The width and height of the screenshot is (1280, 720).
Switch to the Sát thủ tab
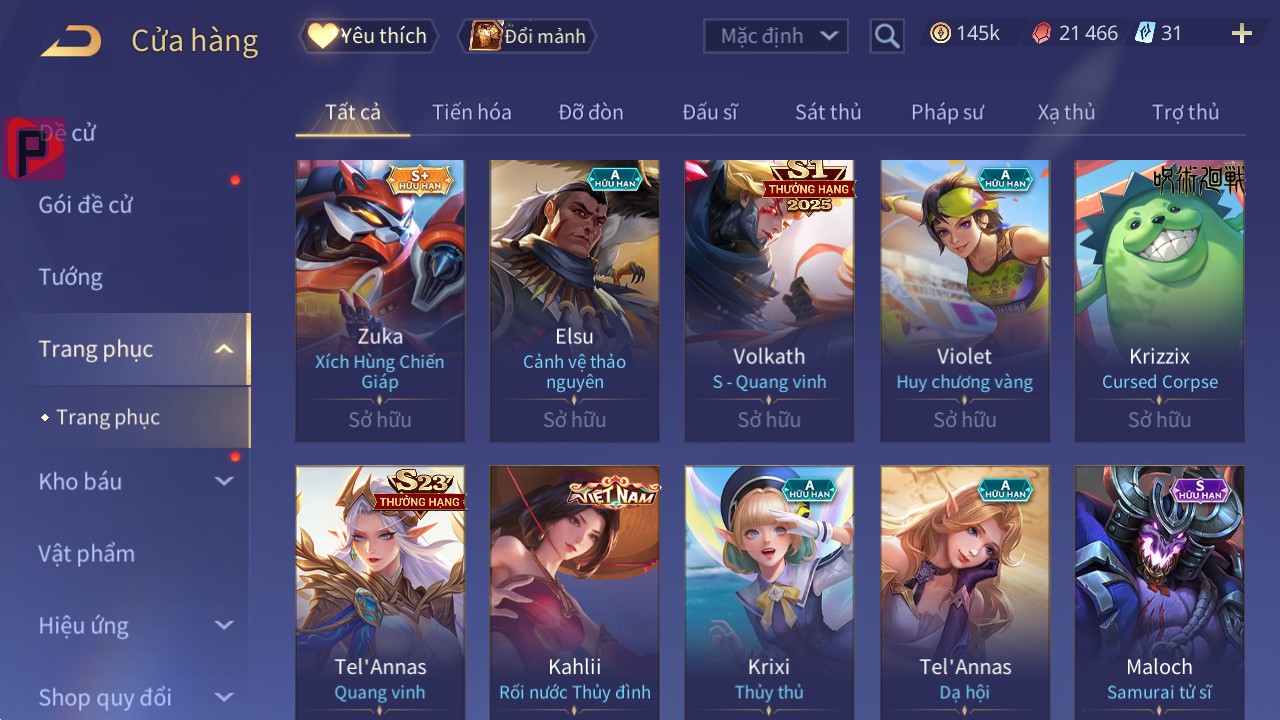point(828,112)
